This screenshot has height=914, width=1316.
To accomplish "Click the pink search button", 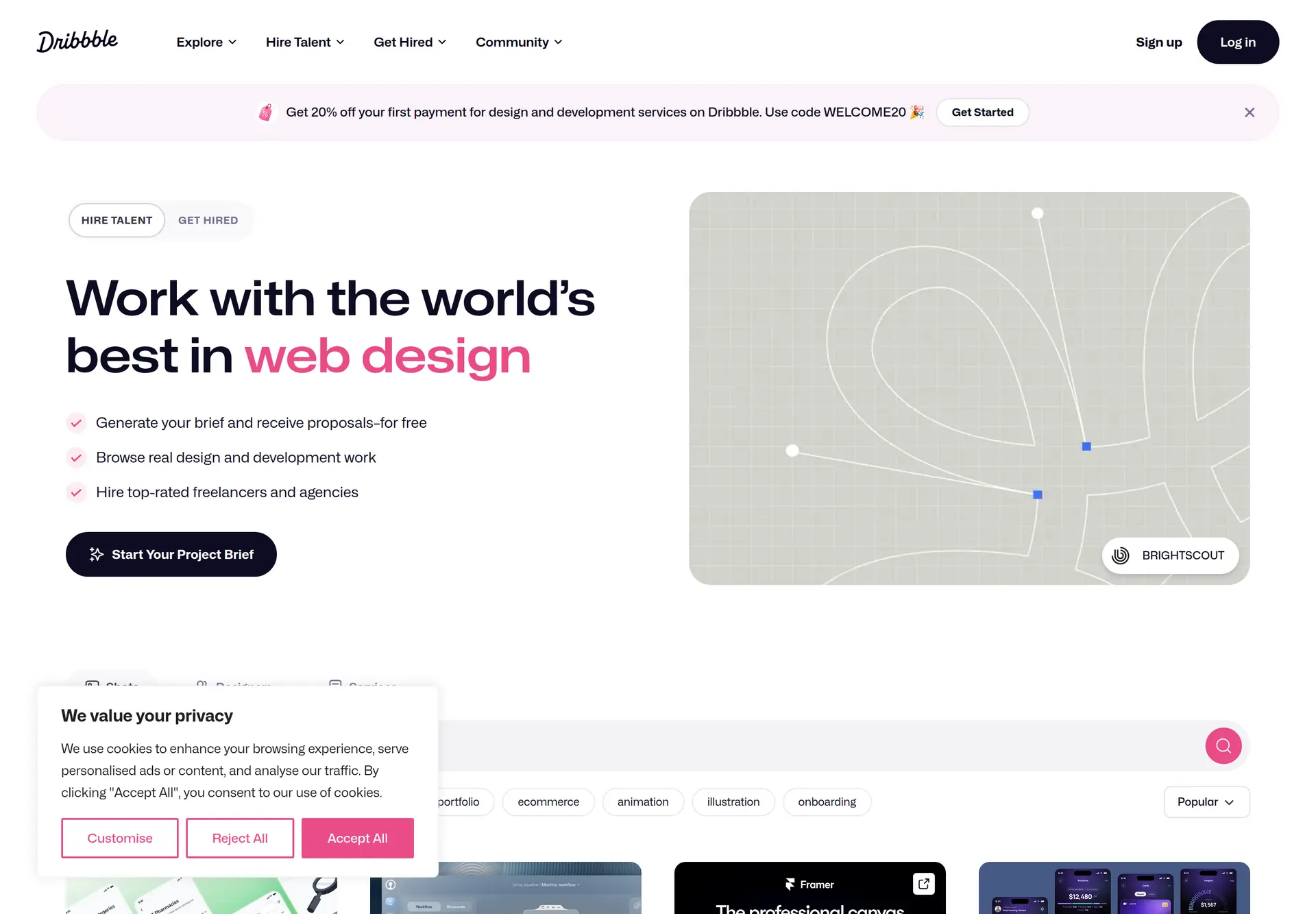I will point(1223,745).
